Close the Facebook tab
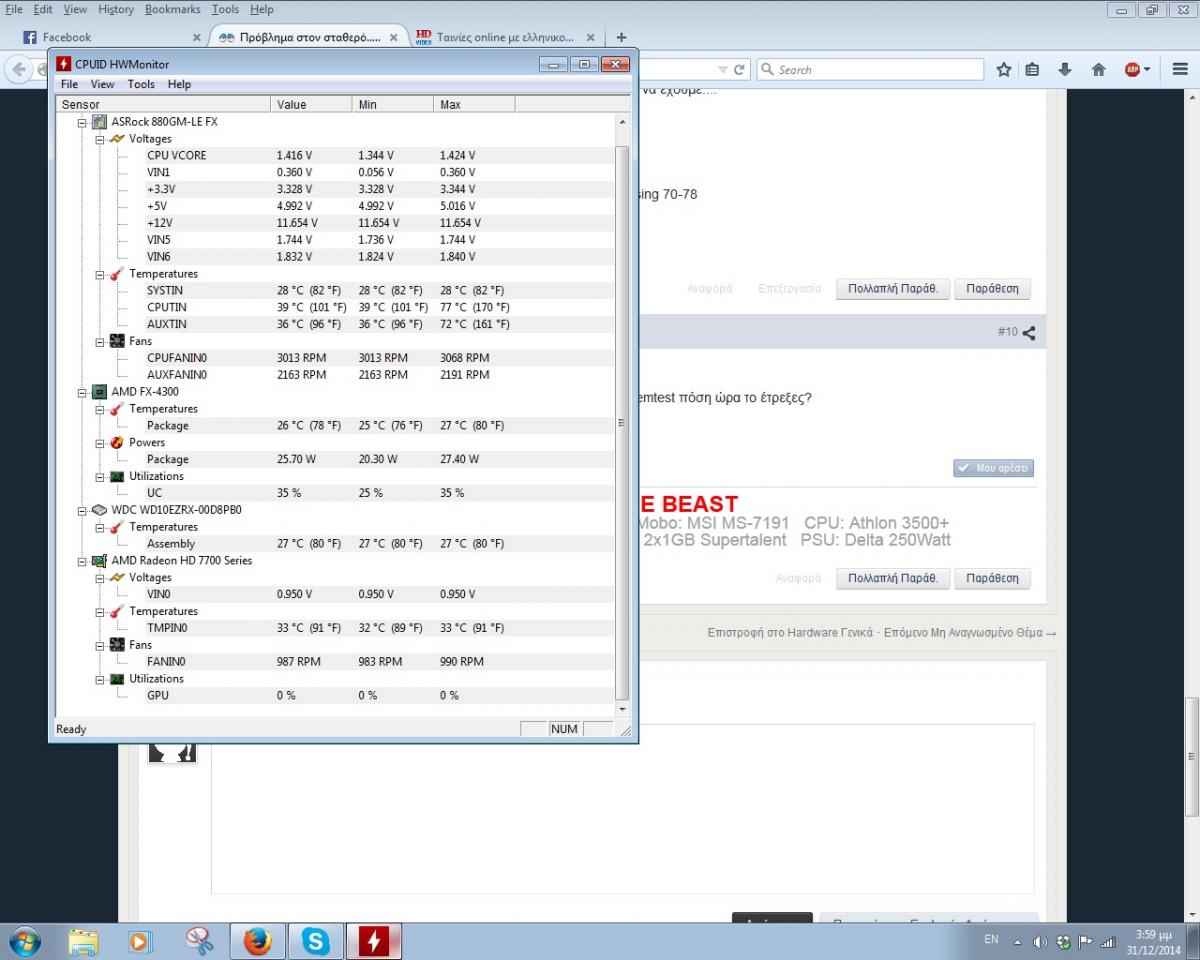This screenshot has height=960, width=1200. [x=195, y=38]
